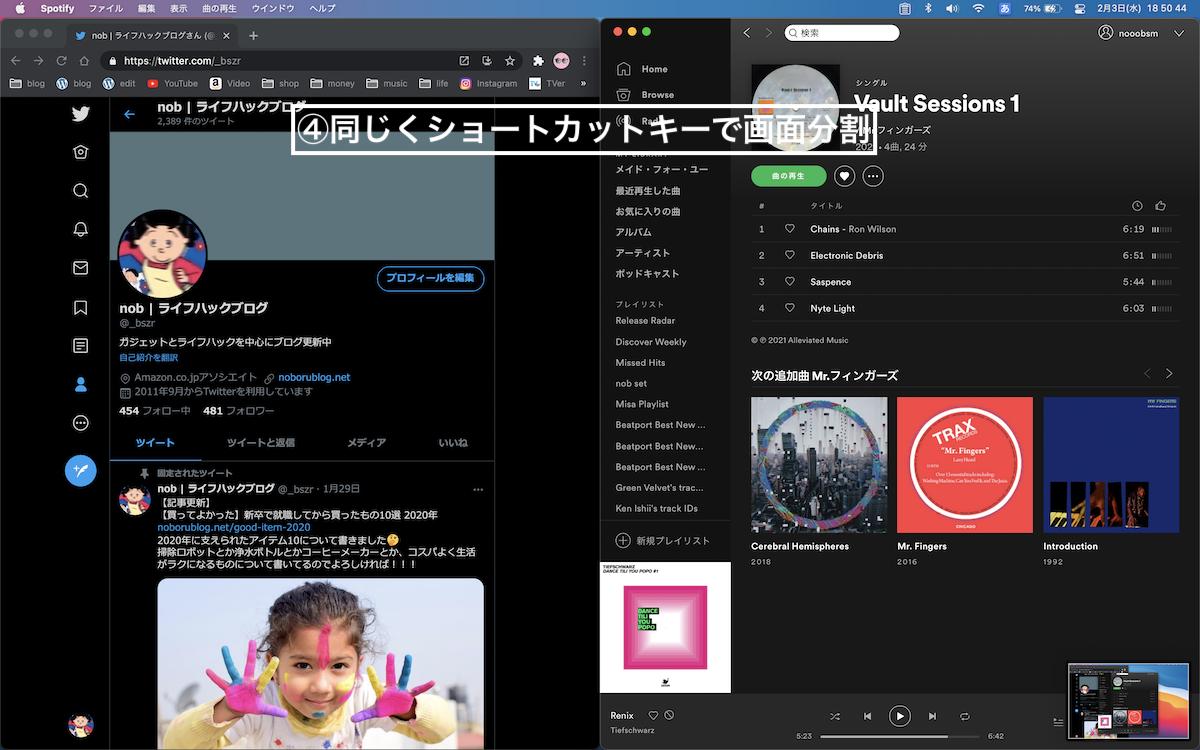
Task: Go back in Spotify navigation
Action: 747,33
